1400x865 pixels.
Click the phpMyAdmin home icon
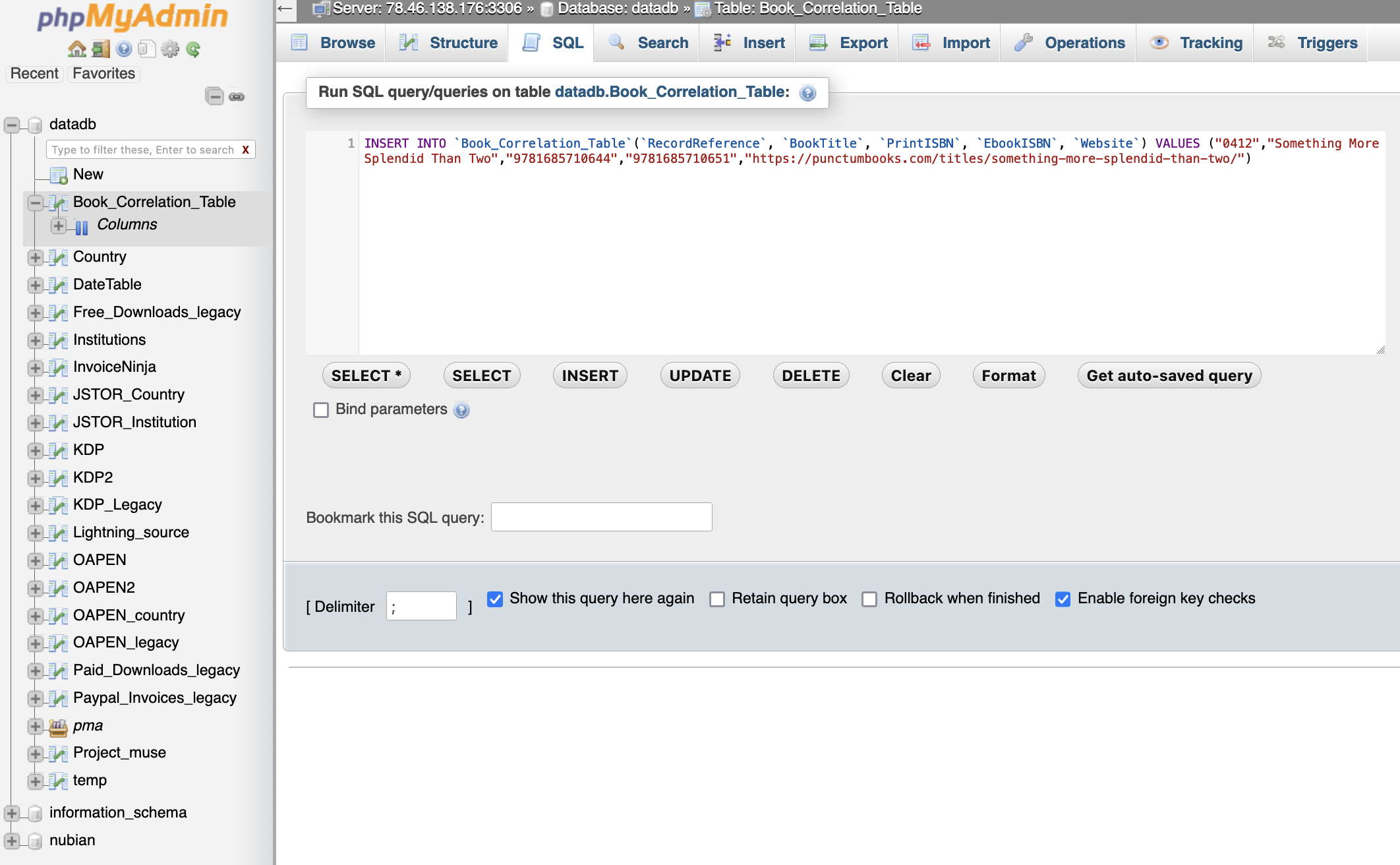(77, 49)
